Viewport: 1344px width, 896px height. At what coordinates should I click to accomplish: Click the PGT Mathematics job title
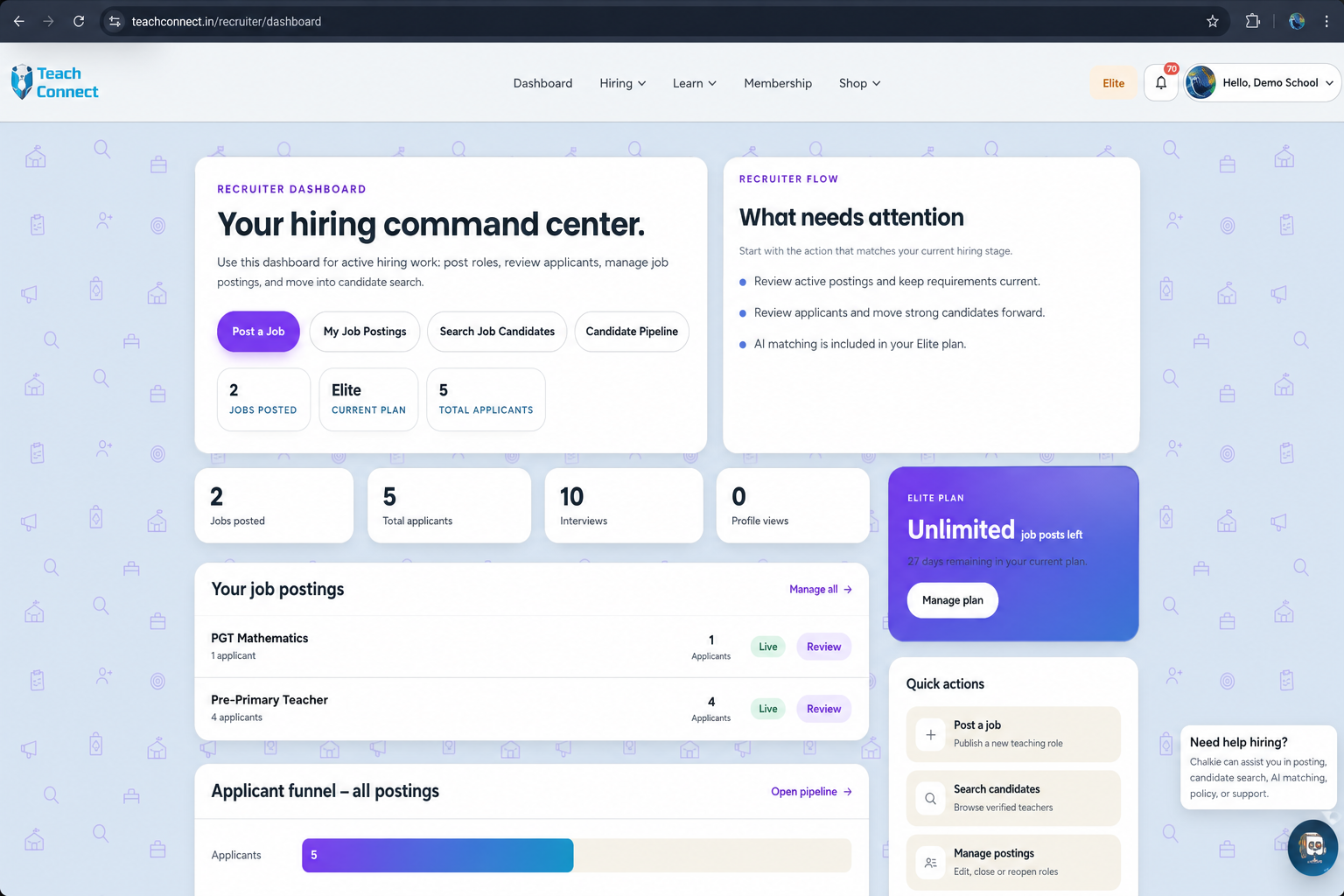click(x=259, y=638)
